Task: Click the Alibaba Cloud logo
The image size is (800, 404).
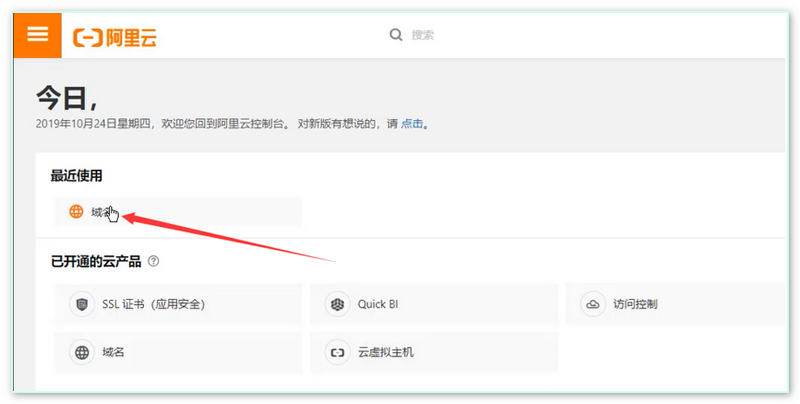Action: pyautogui.click(x=115, y=38)
